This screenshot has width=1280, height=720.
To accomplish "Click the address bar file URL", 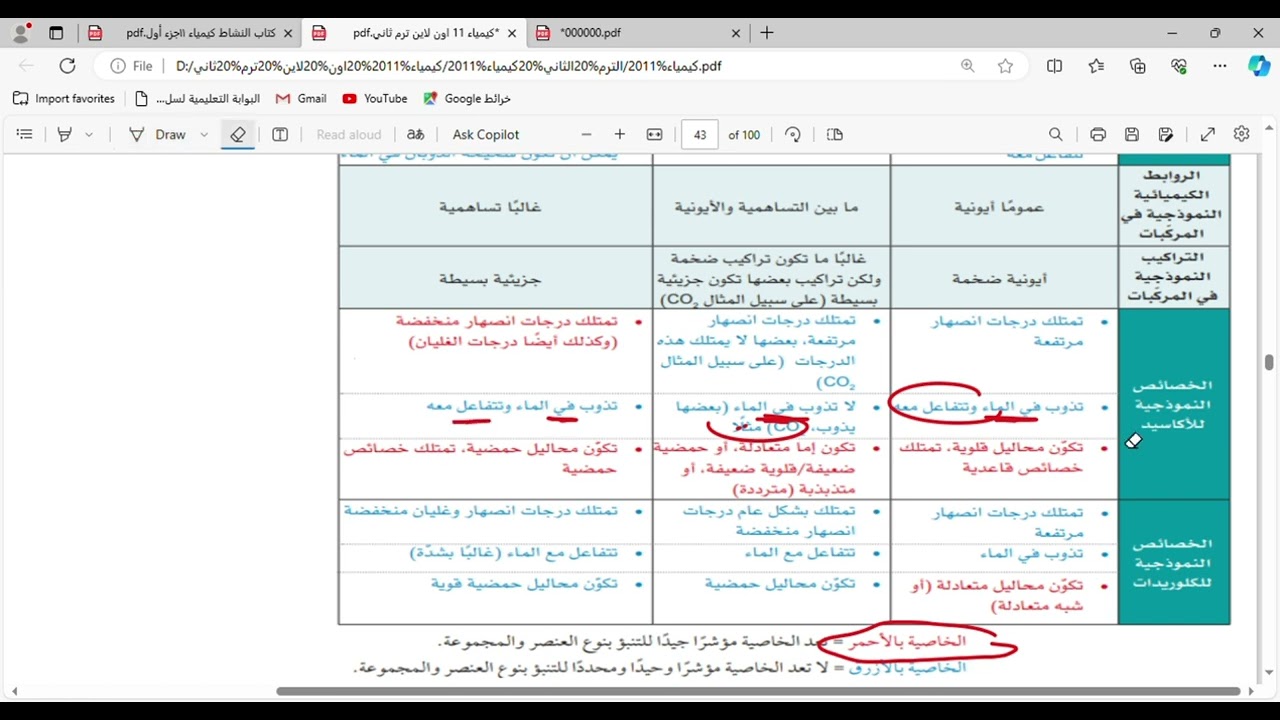I will click(448, 66).
